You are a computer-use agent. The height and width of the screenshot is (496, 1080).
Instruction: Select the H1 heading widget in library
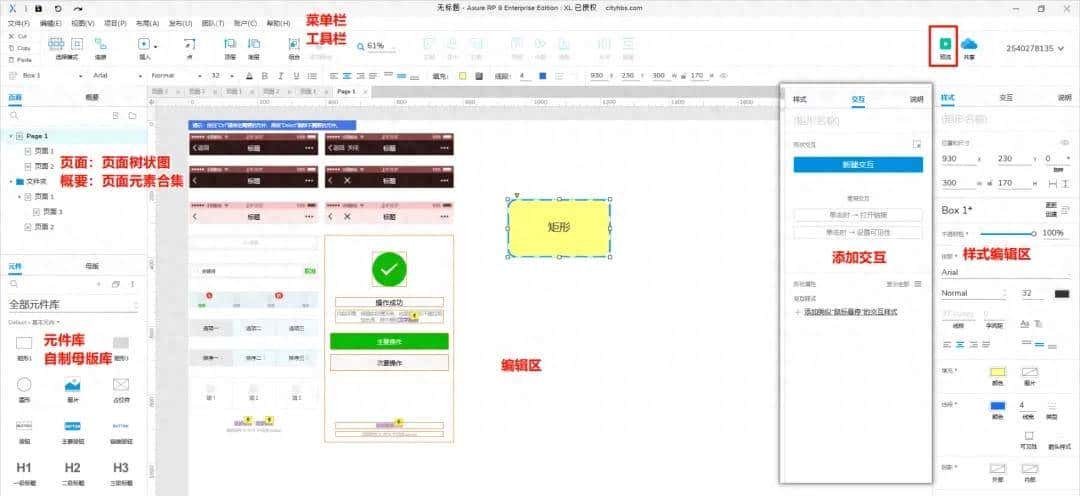pyautogui.click(x=24, y=472)
